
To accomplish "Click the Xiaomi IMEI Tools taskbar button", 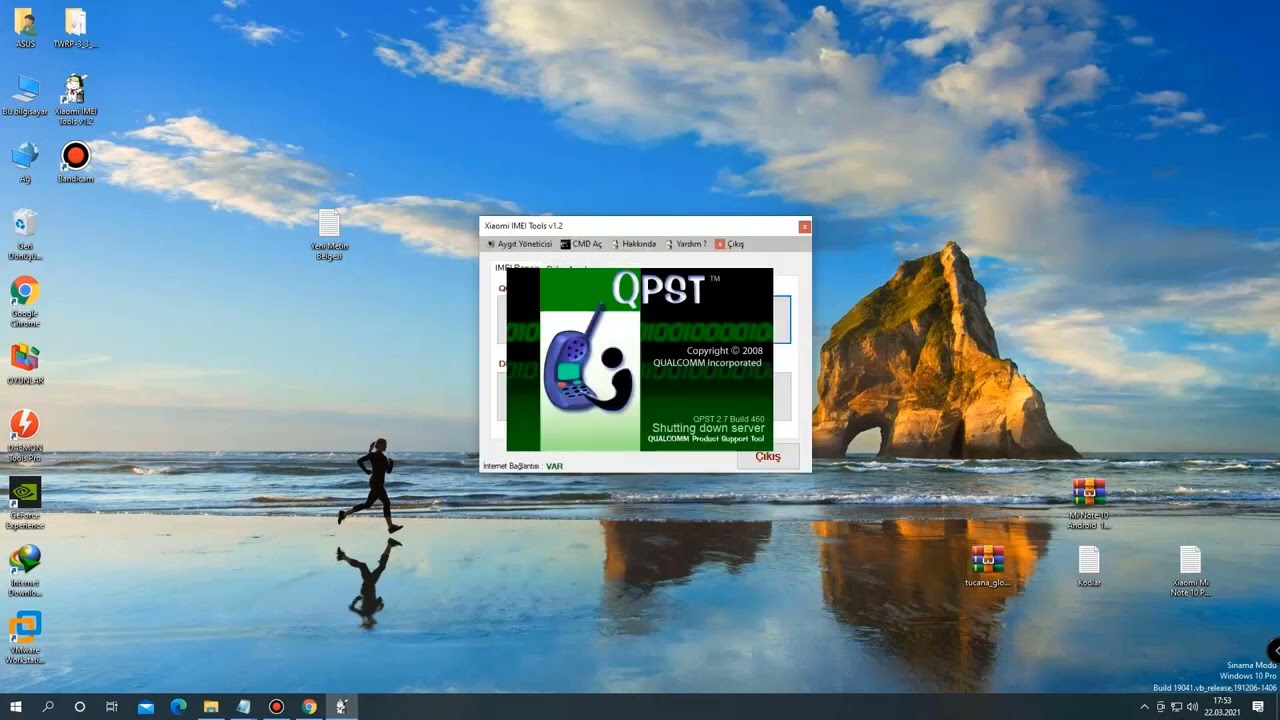I will coord(342,707).
